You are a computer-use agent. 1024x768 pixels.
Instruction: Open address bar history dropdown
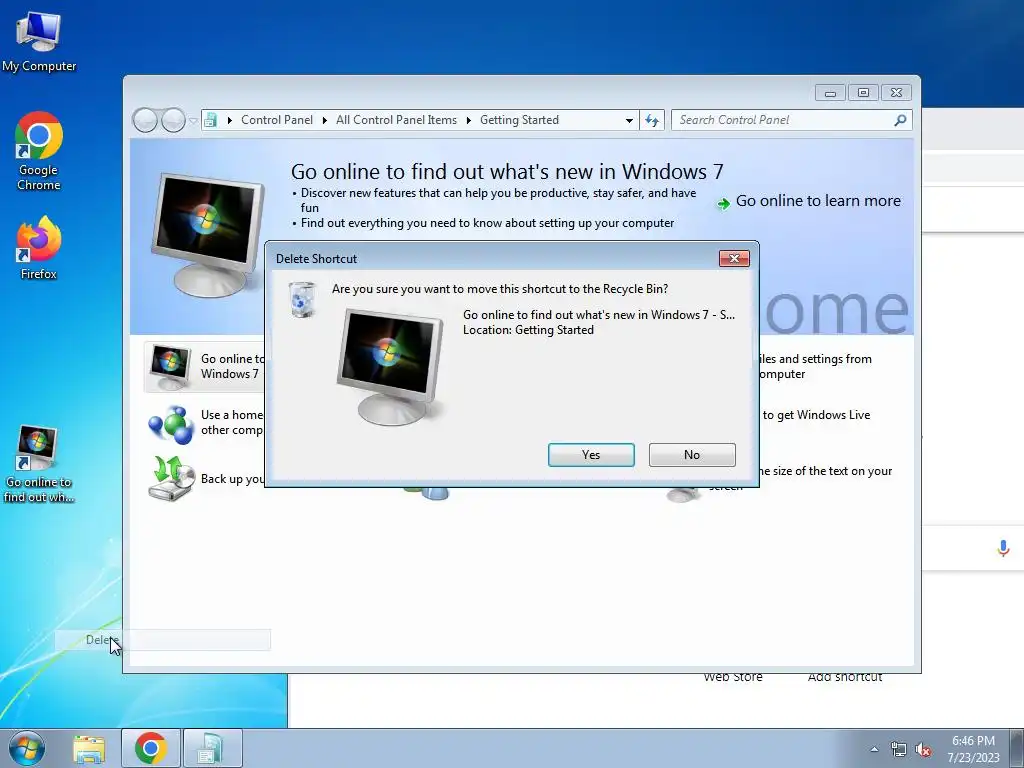[x=629, y=120]
